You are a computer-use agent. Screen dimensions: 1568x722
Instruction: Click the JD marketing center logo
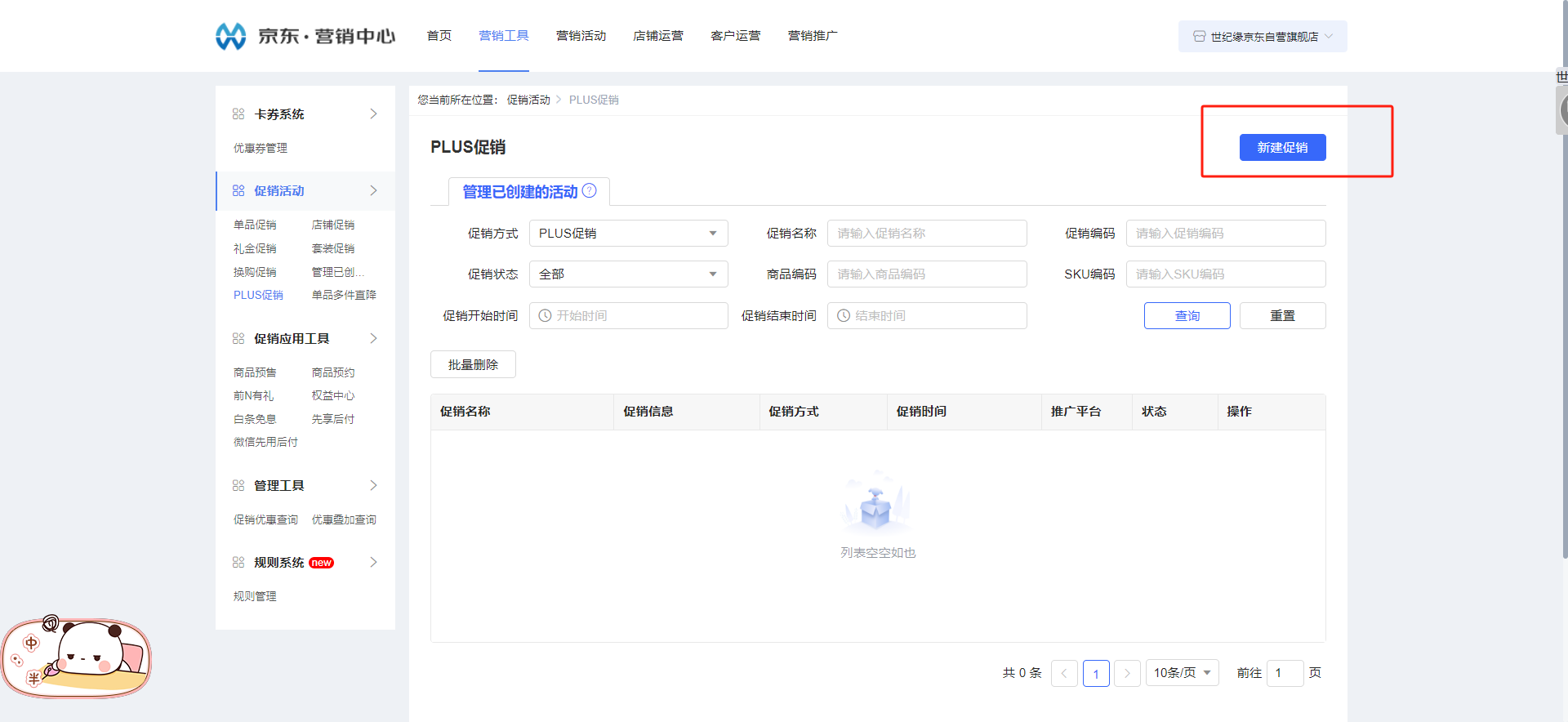pos(304,36)
